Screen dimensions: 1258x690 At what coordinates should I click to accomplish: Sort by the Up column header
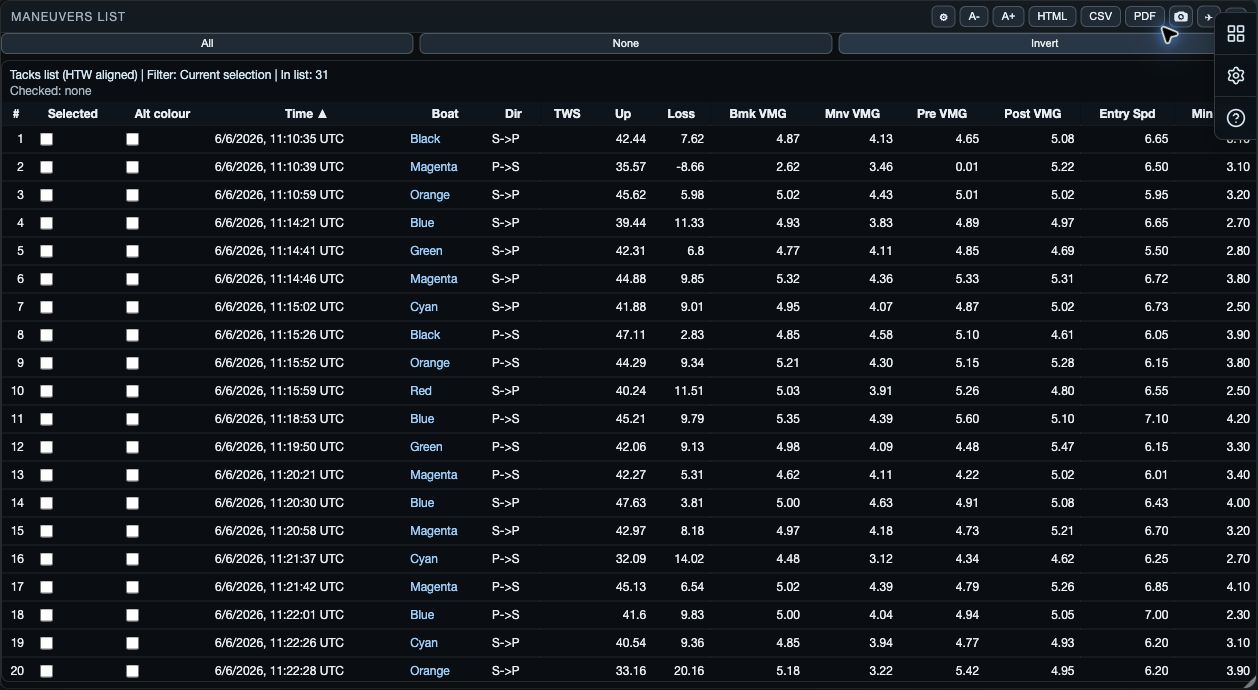[623, 114]
